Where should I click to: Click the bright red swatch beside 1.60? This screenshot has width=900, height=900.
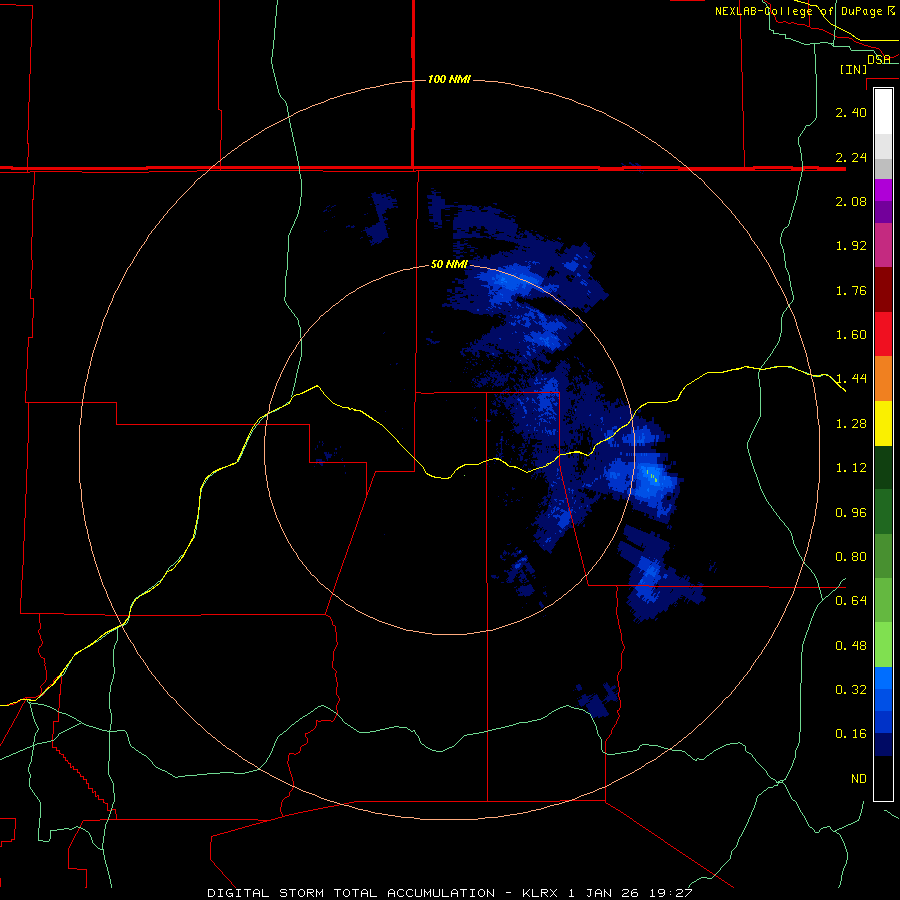(x=883, y=334)
